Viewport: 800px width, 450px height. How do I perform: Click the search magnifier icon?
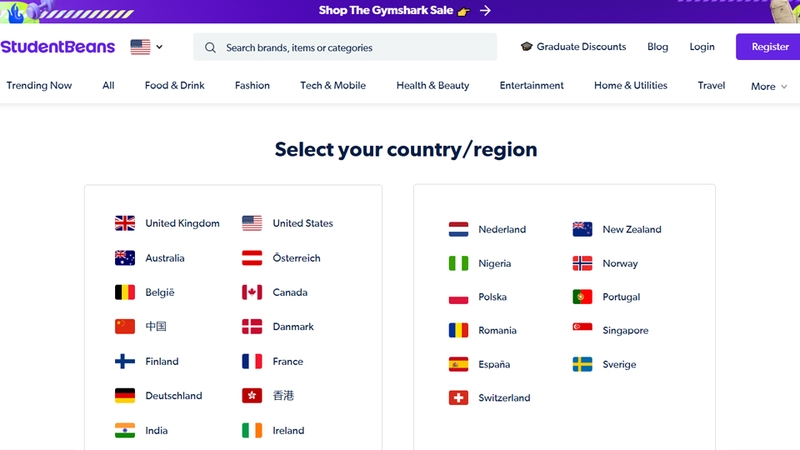210,47
